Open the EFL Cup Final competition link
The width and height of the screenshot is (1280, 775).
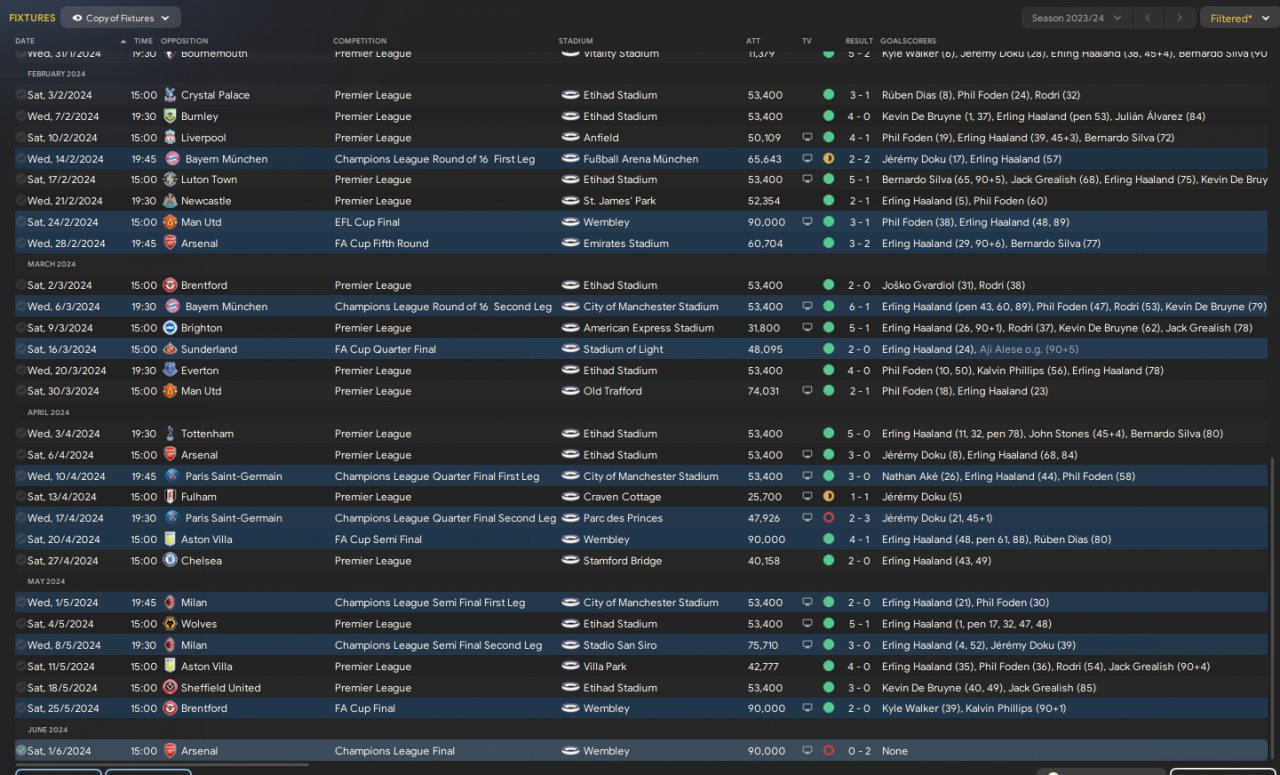point(367,222)
